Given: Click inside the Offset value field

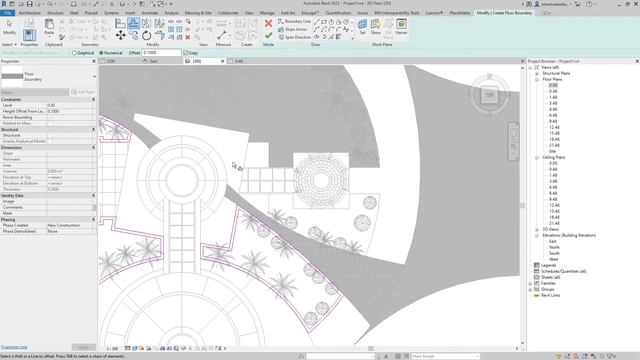Looking at the screenshot, I should 161,53.
